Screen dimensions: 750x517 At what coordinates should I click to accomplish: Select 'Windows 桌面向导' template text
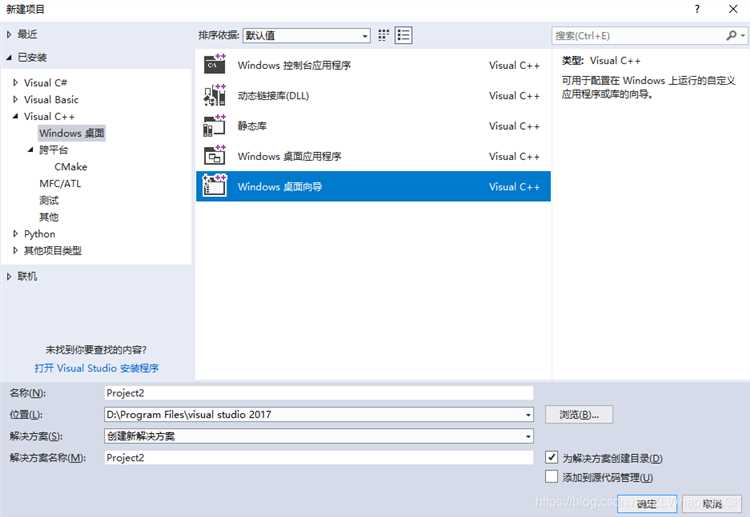(x=280, y=187)
